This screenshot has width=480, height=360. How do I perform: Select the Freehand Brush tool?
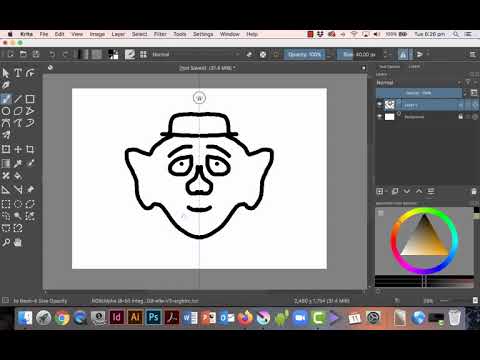pyautogui.click(x=6, y=99)
